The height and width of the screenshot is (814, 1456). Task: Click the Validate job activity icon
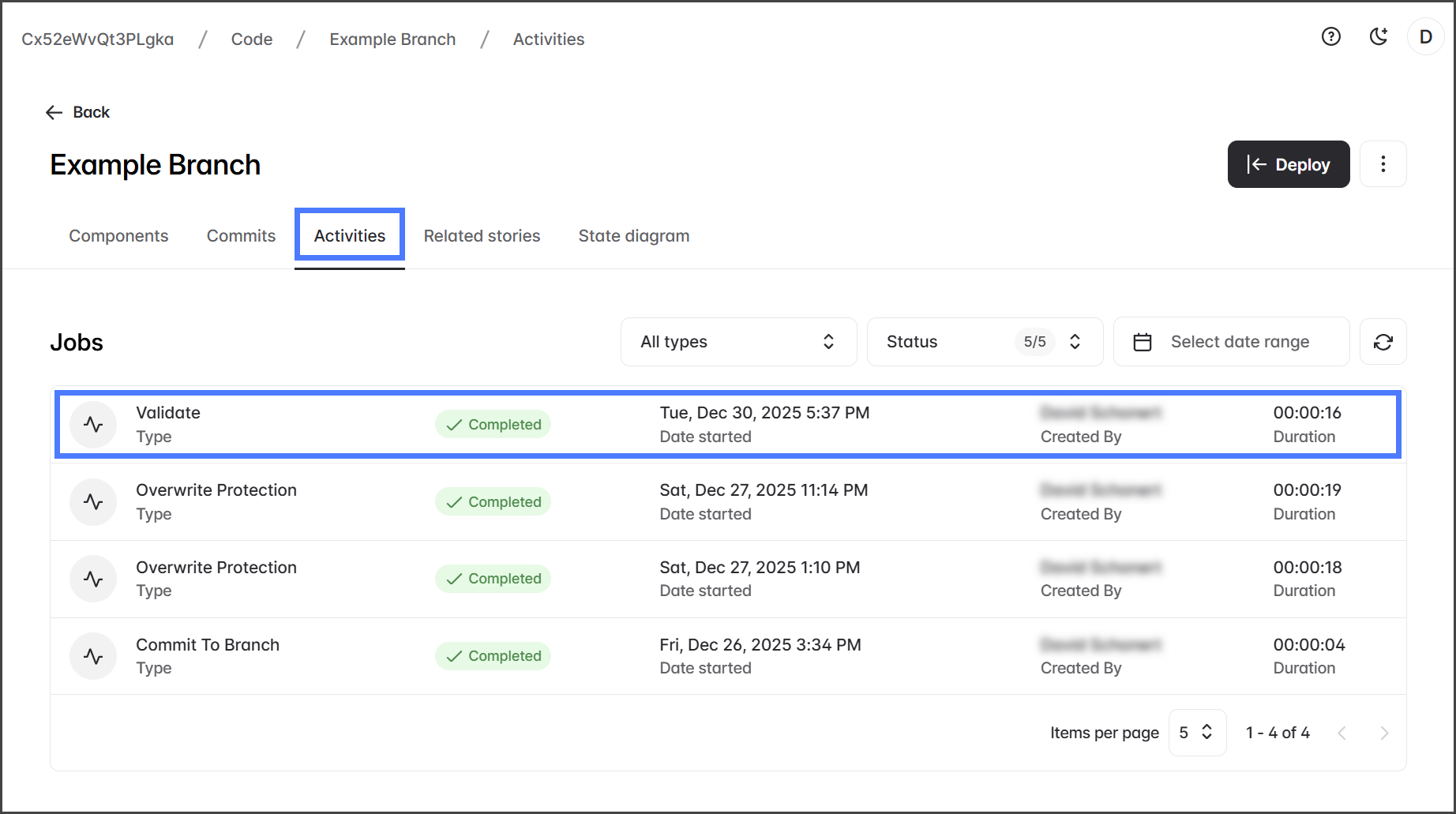pyautogui.click(x=93, y=425)
